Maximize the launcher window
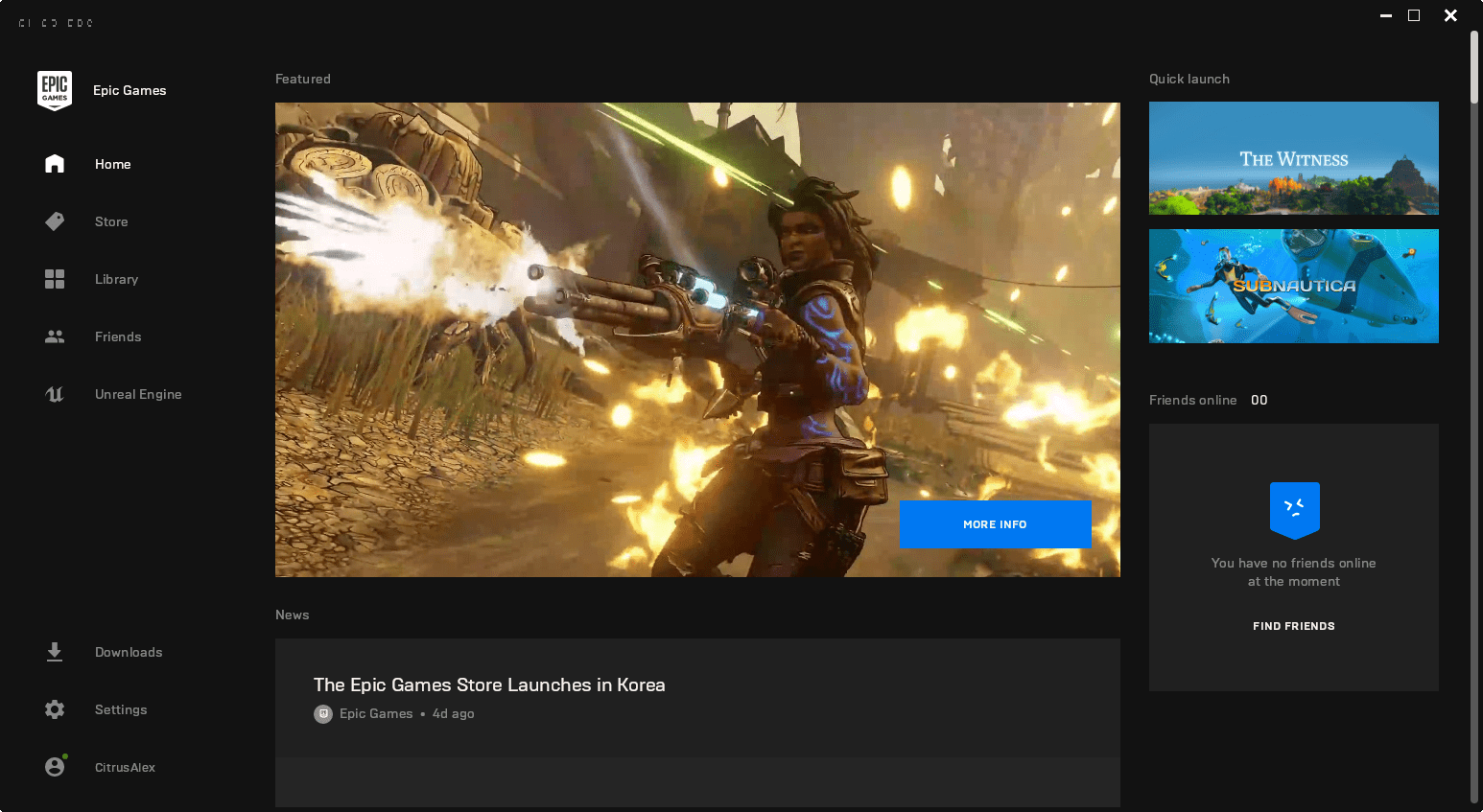Image resolution: width=1483 pixels, height=812 pixels. coord(1414,15)
